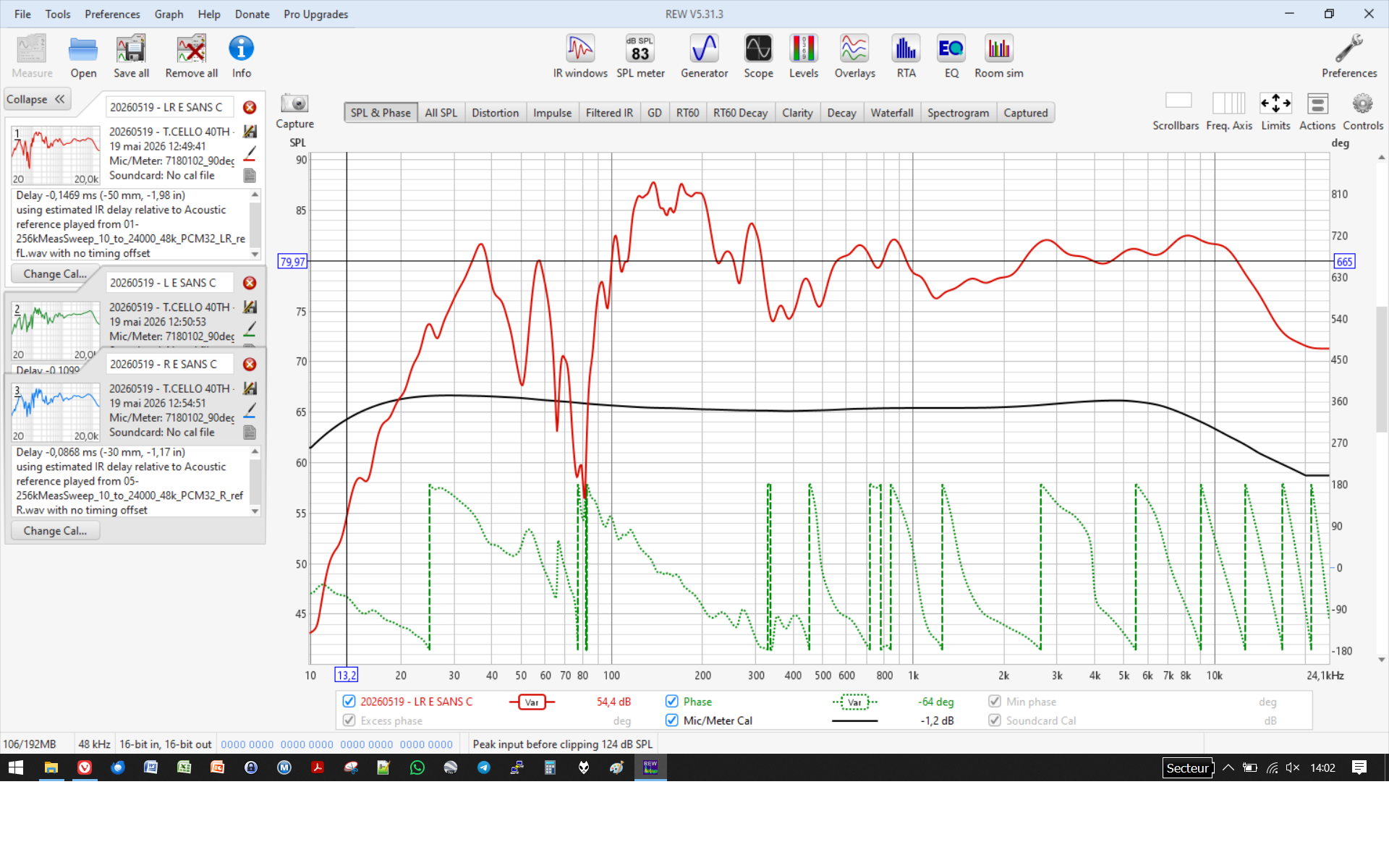Change trace colour for L E SANS C
Screen dimensions: 1389x868
[250, 329]
